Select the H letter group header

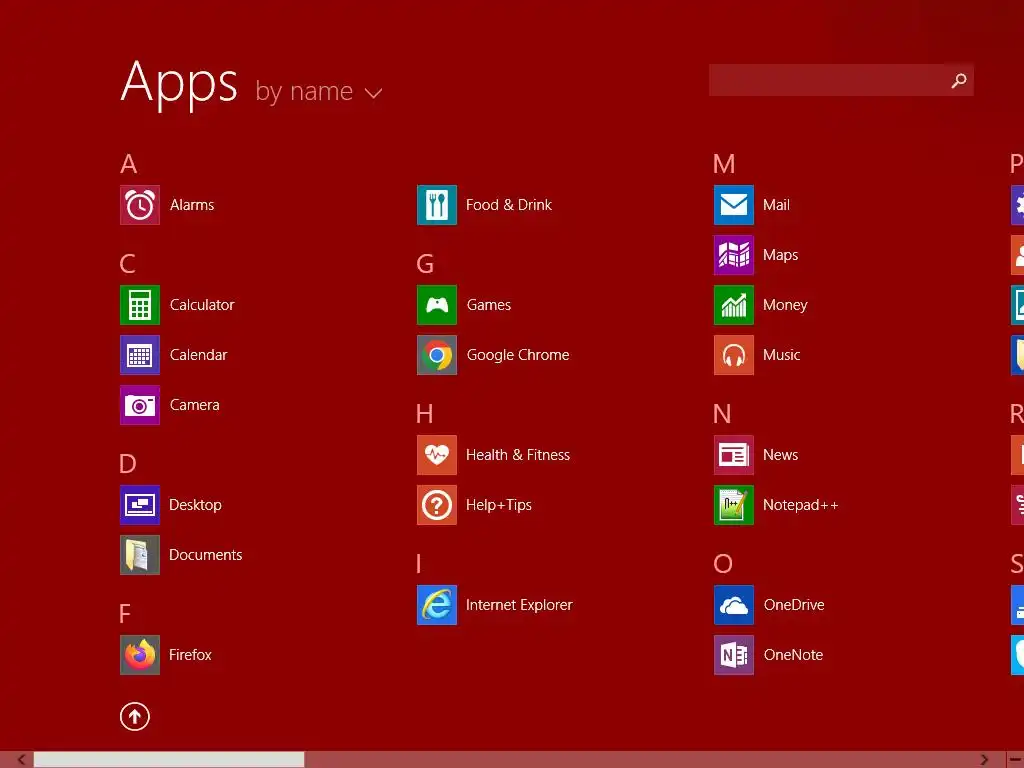pos(424,414)
